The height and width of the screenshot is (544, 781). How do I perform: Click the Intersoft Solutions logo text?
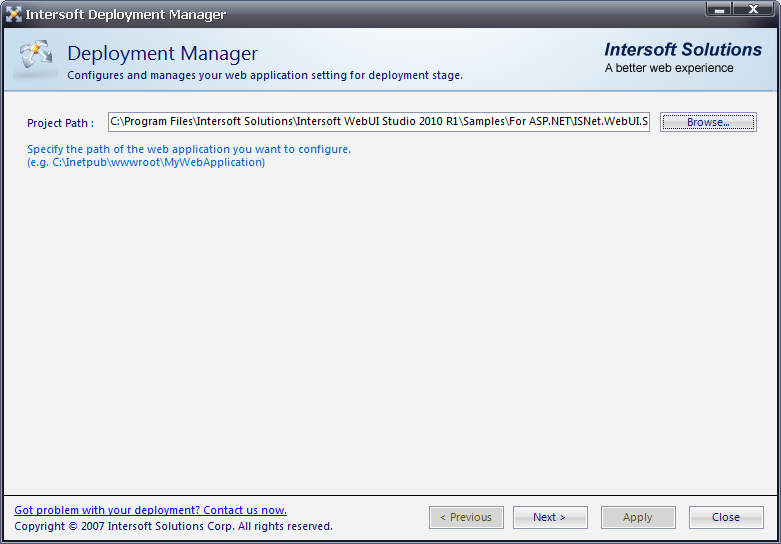[683, 50]
